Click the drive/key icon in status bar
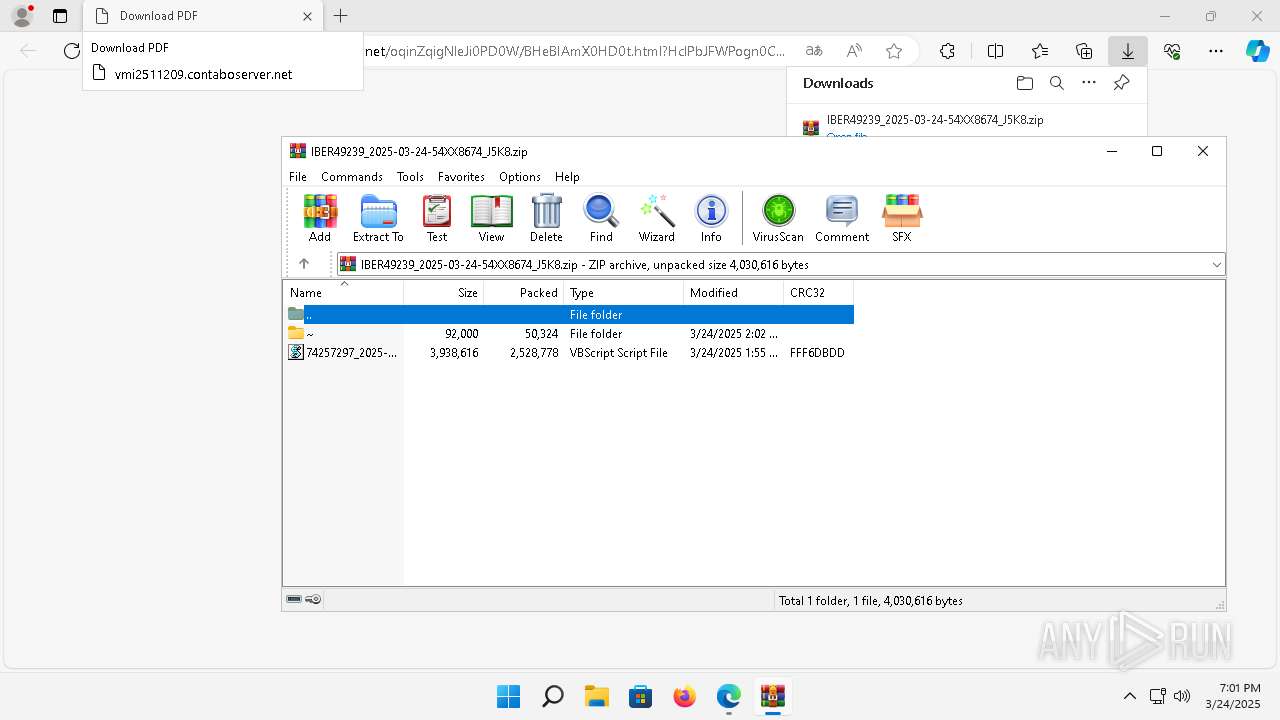This screenshot has width=1280, height=720. pos(304,600)
